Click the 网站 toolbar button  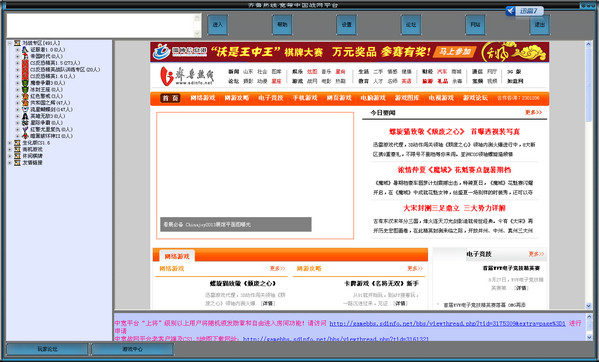click(475, 25)
